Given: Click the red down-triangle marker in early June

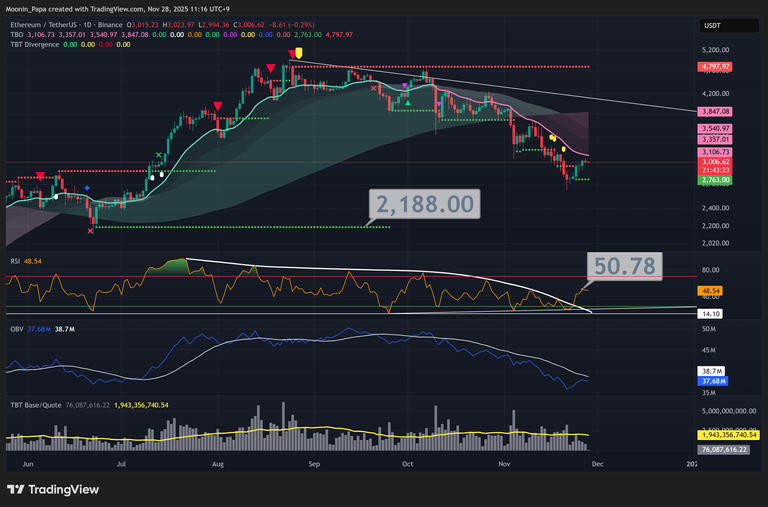Looking at the screenshot, I should click(40, 176).
